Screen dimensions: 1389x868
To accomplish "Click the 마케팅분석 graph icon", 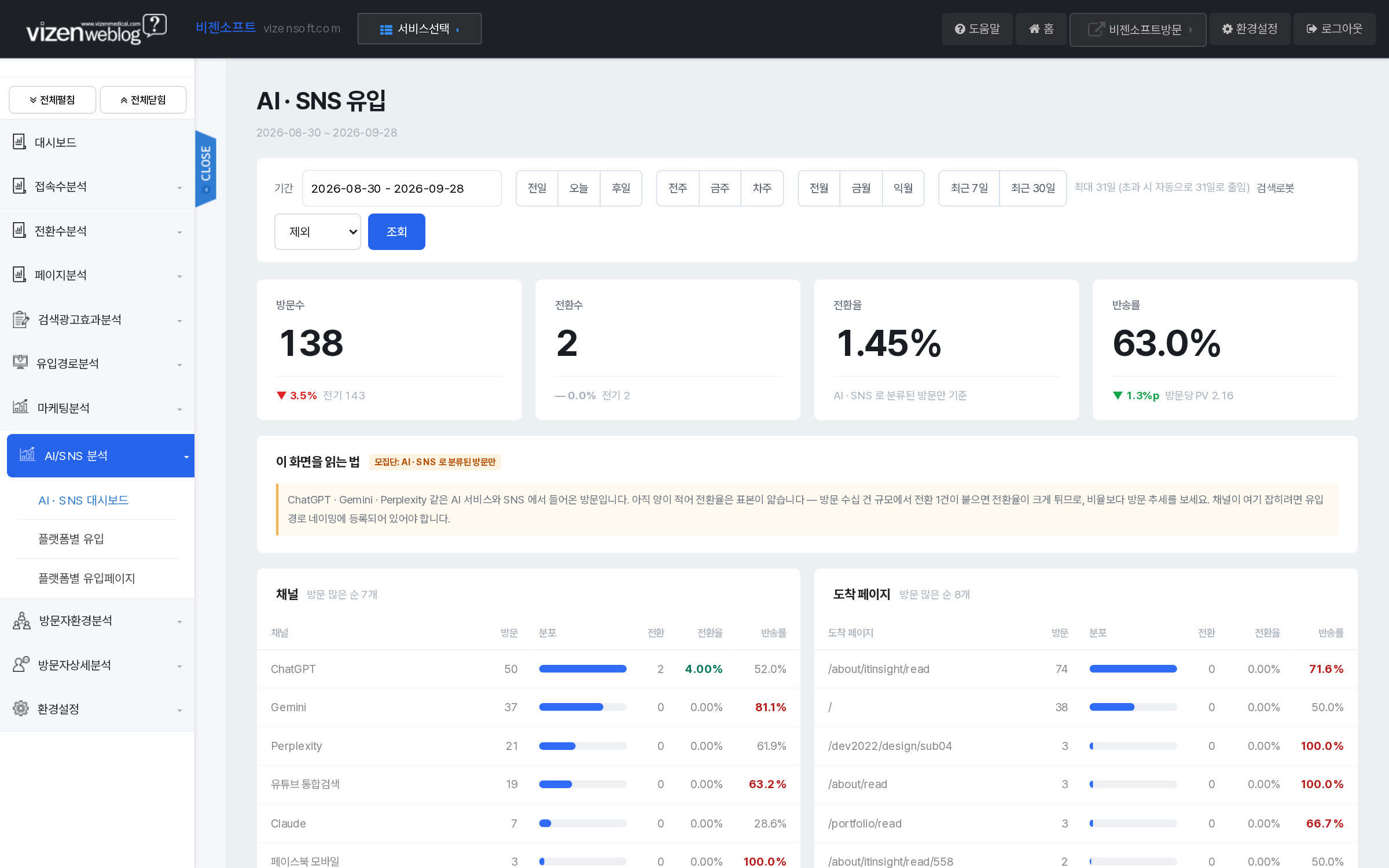I will tap(20, 407).
